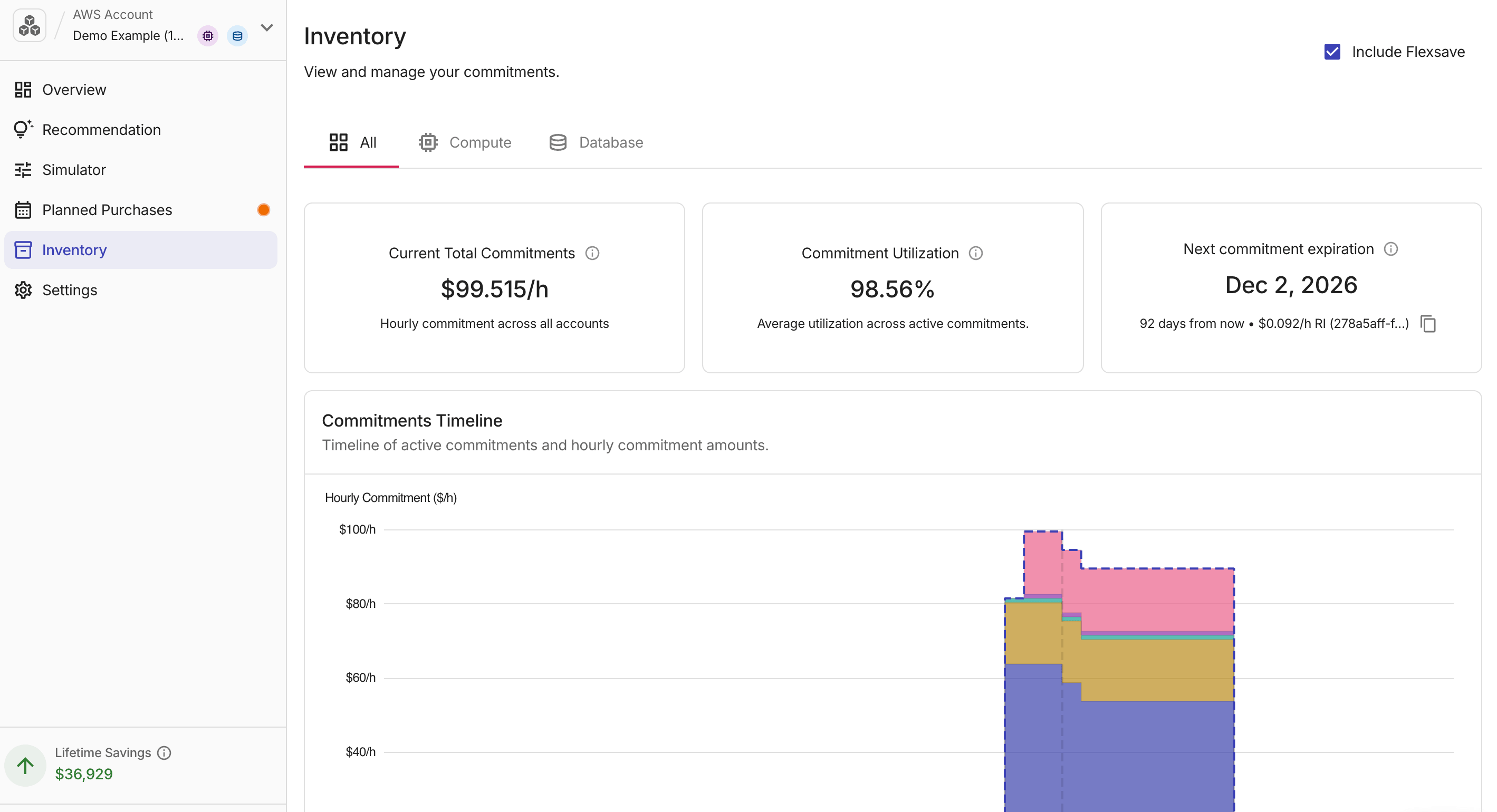The height and width of the screenshot is (812, 1497).
Task: Open the Simulator page
Action: coord(141,170)
